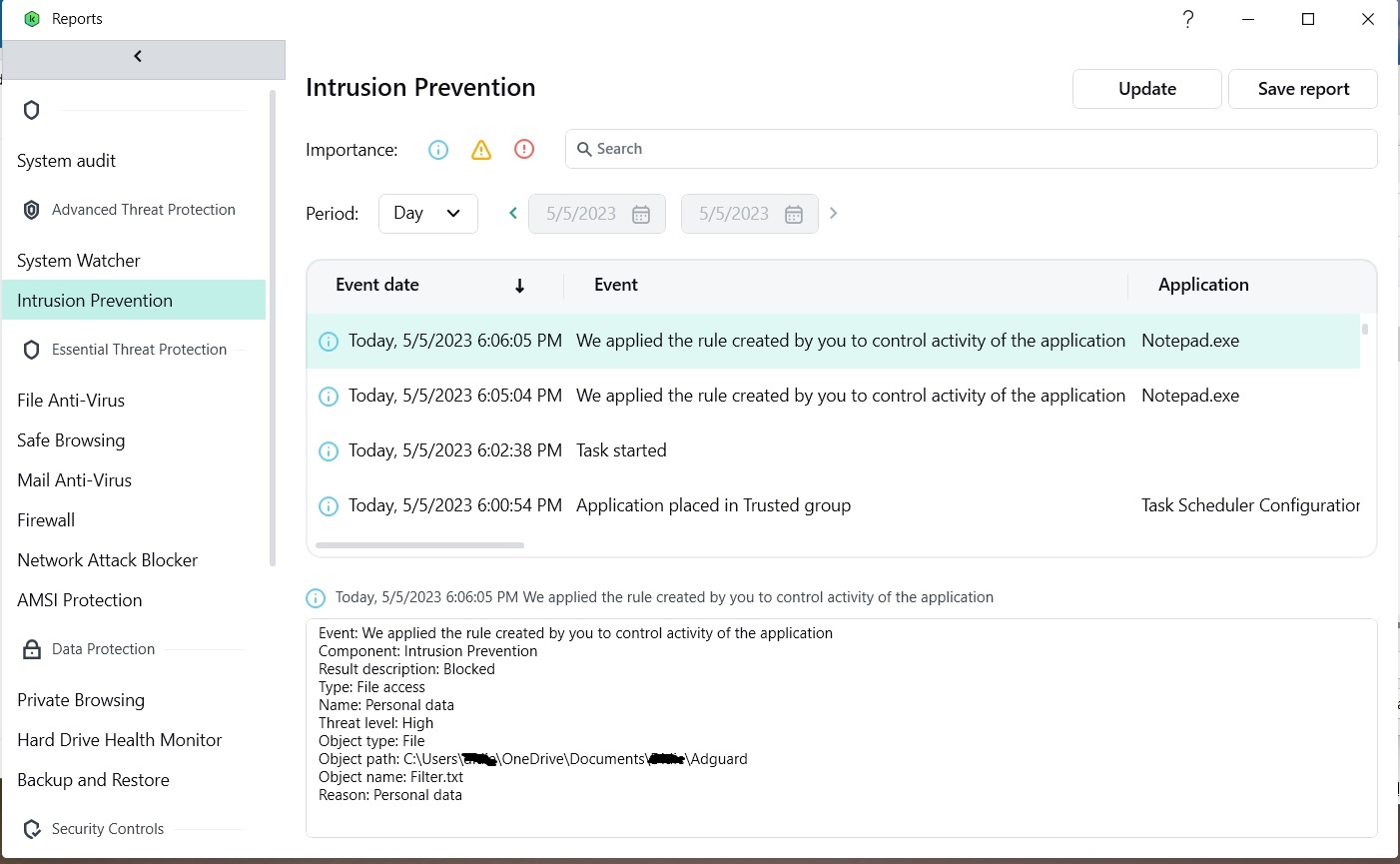1400x864 pixels.
Task: Toggle the warning importance filter
Action: pyautogui.click(x=481, y=150)
